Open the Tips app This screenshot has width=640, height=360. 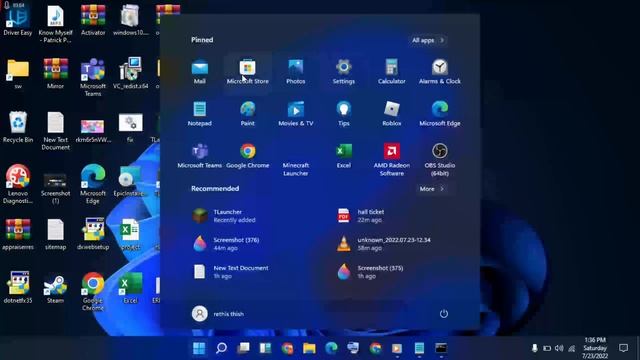344,114
